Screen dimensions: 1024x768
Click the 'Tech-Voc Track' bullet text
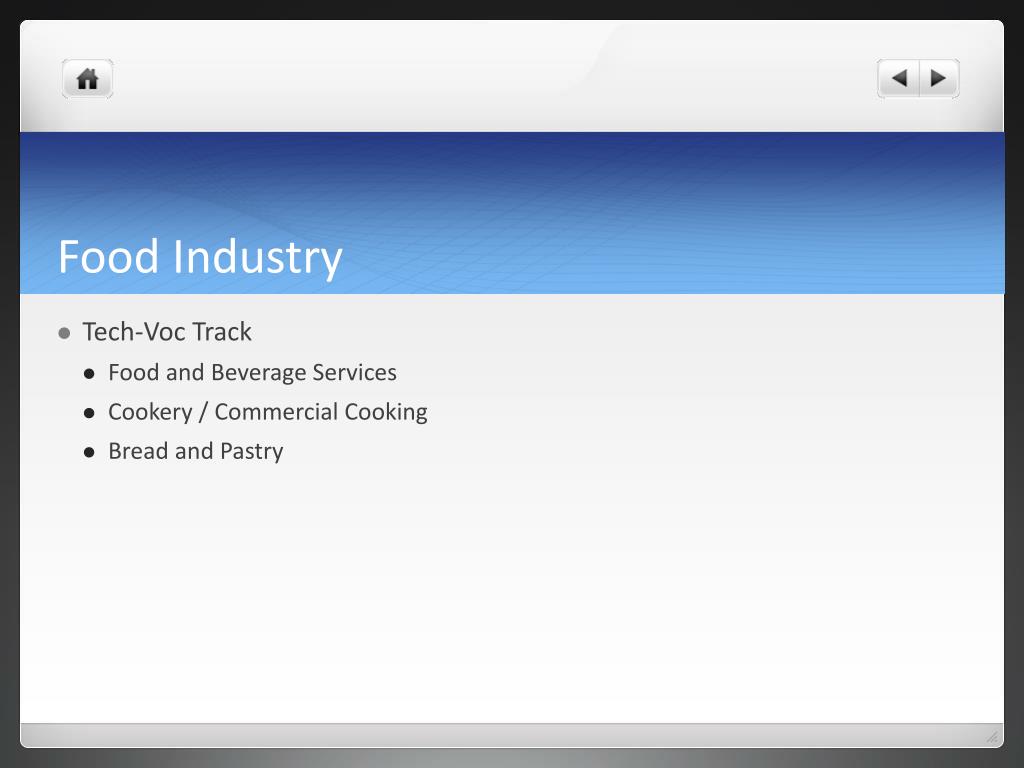[x=167, y=332]
